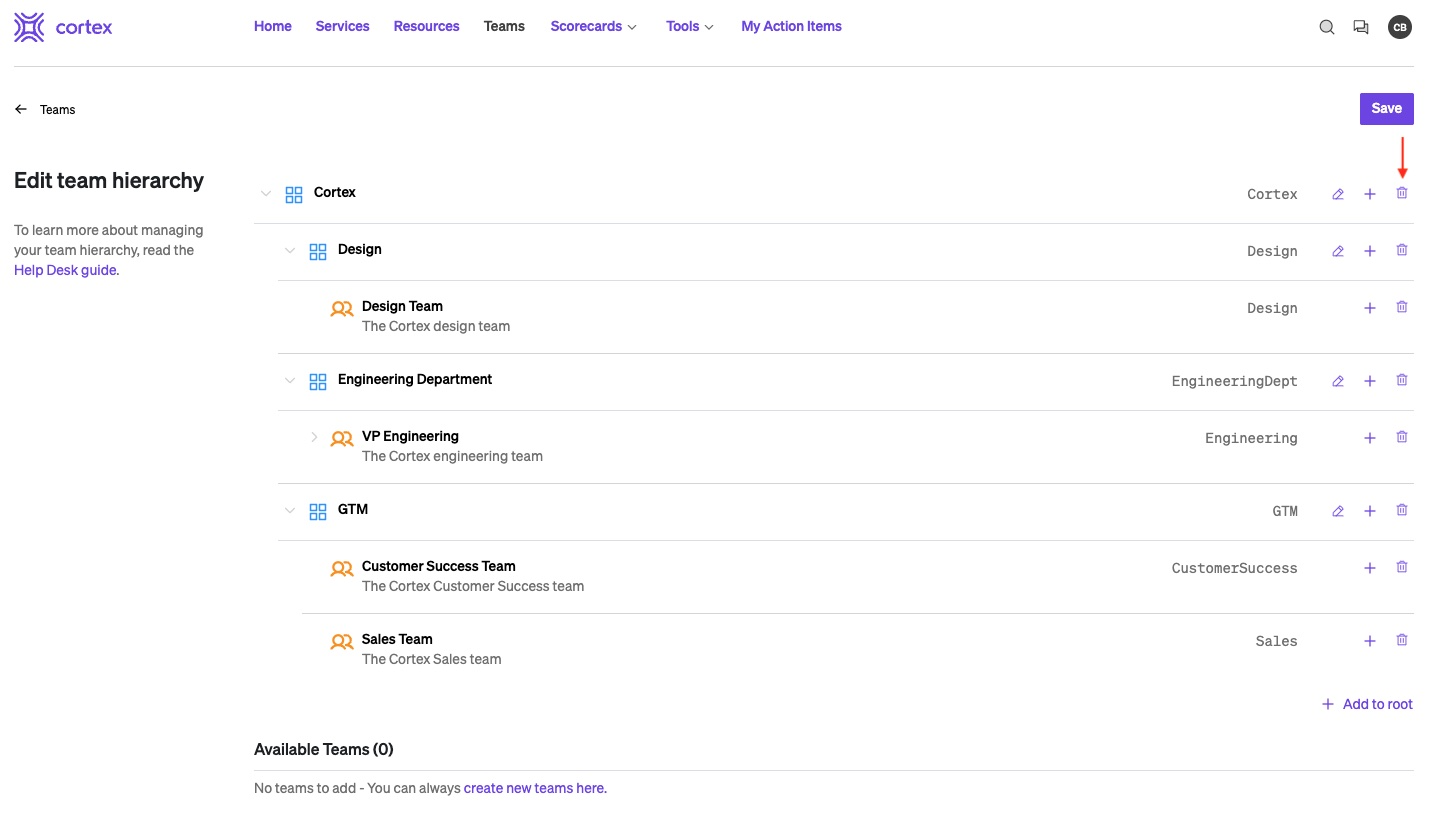Viewport: 1437px width, 826px height.
Task: Click the pencil icon on Design row
Action: [1338, 251]
